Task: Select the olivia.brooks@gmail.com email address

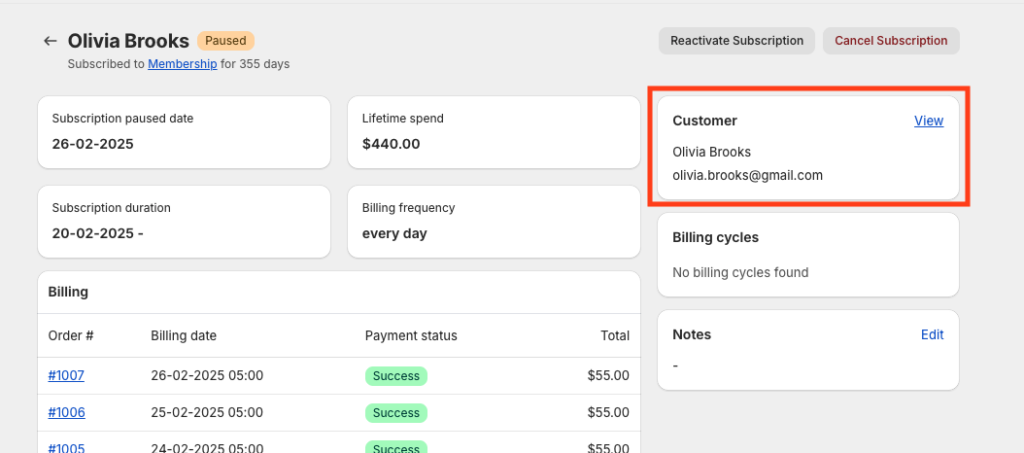Action: (x=747, y=175)
